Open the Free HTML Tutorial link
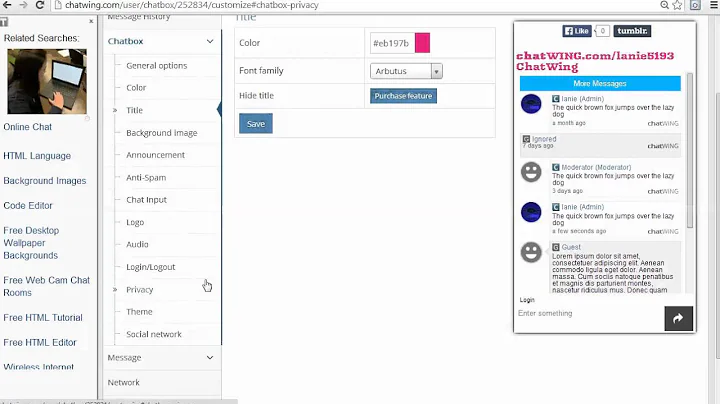This screenshot has width=720, height=404. 43,317
